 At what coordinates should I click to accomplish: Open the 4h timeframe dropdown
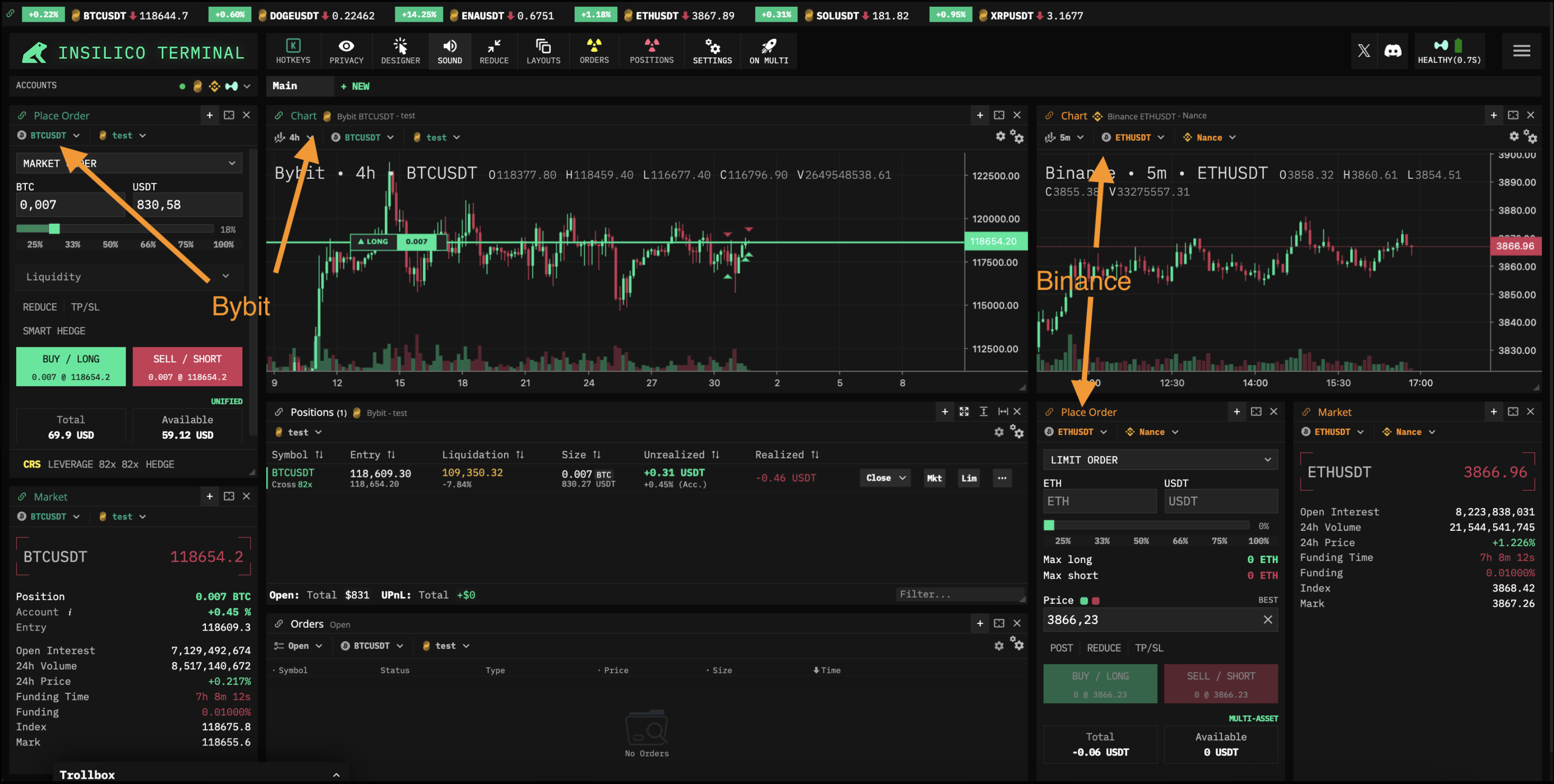pyautogui.click(x=294, y=137)
